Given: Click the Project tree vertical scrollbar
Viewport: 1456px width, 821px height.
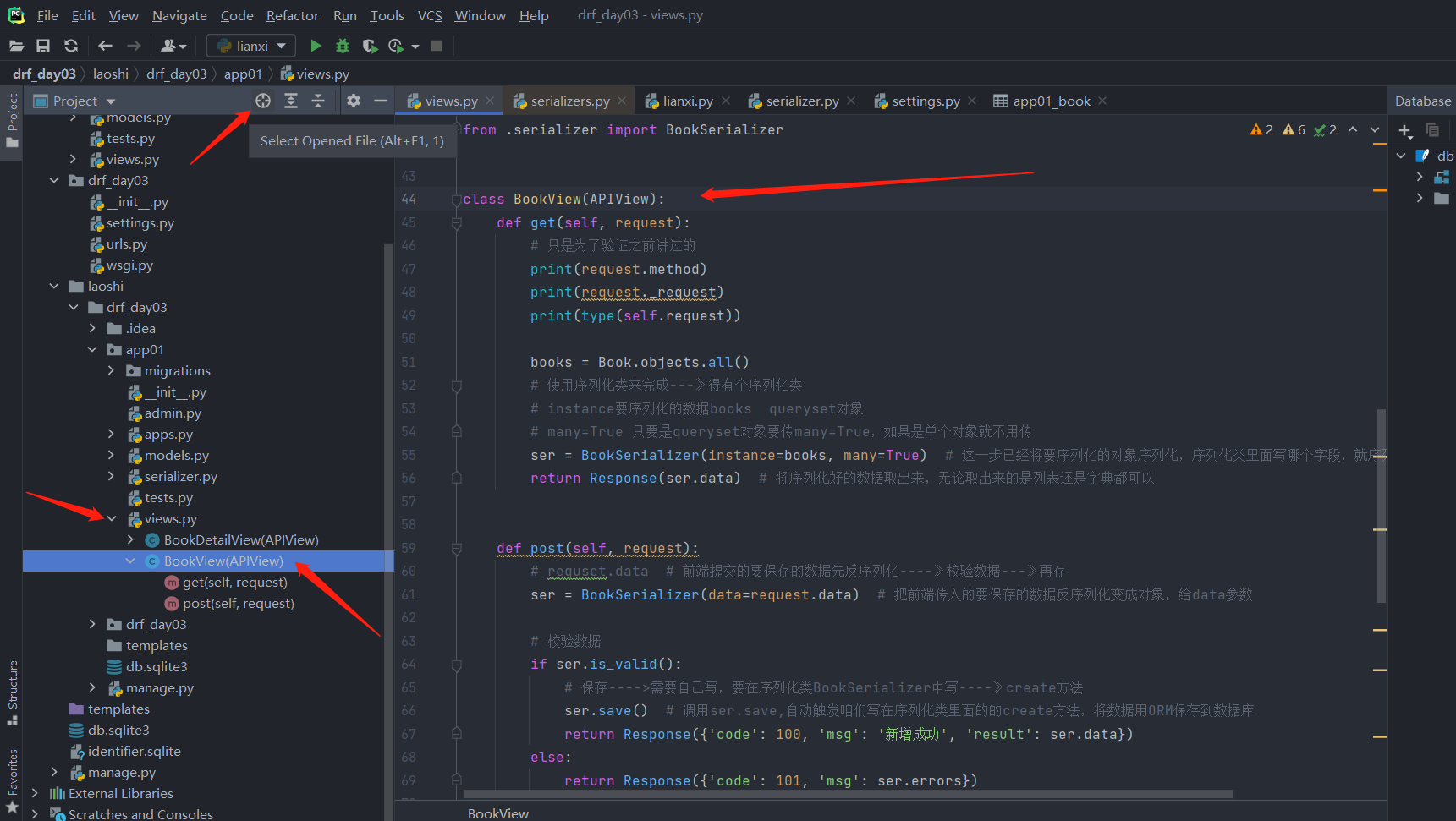Looking at the screenshot, I should pyautogui.click(x=388, y=533).
